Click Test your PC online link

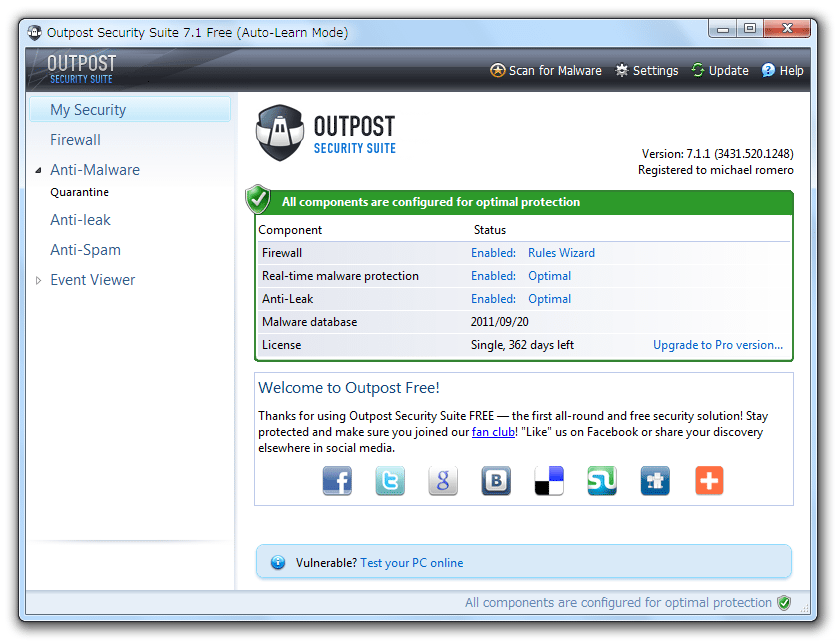click(x=411, y=563)
